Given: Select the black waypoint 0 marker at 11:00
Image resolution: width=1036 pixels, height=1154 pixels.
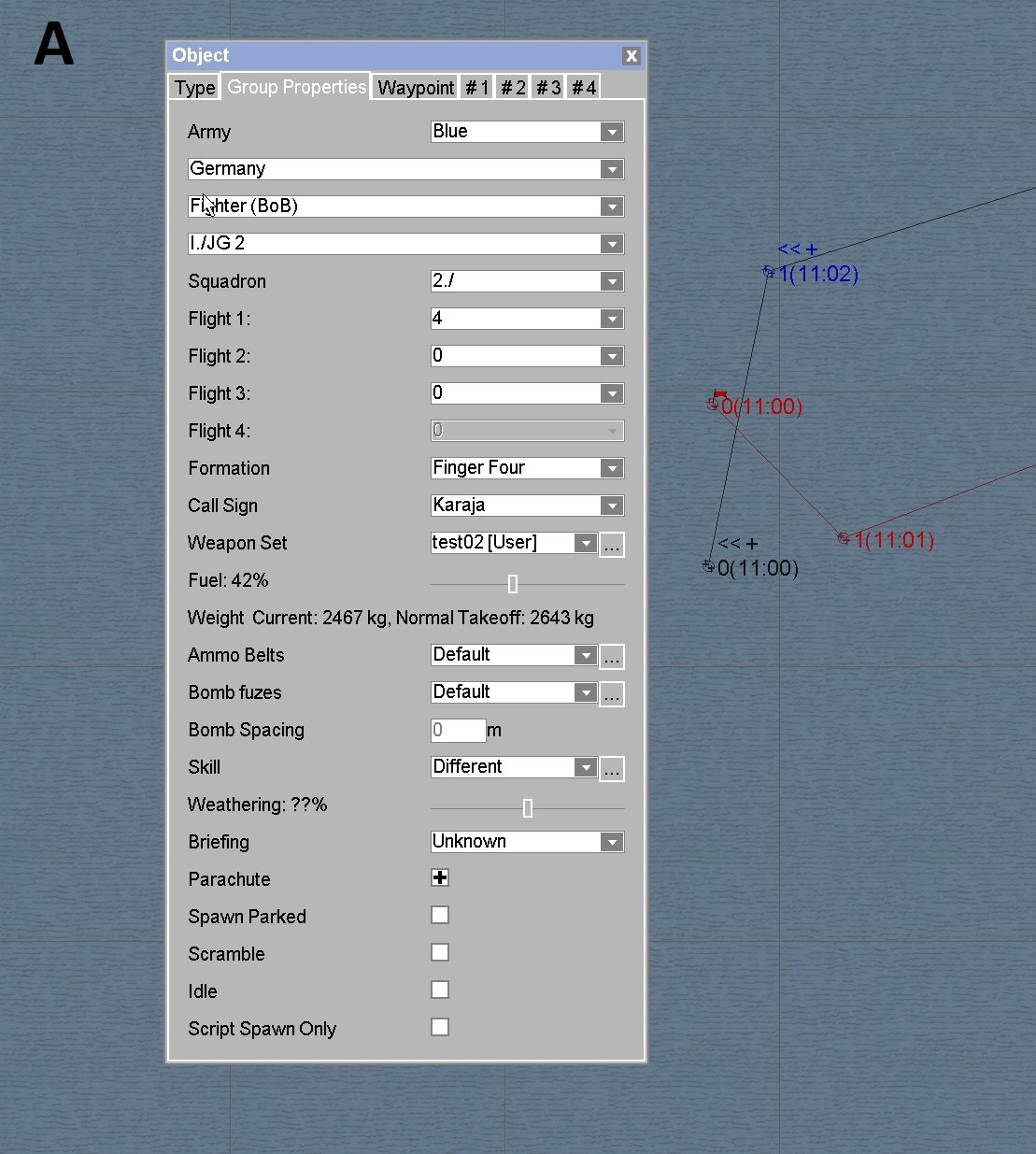Looking at the screenshot, I should [x=708, y=566].
